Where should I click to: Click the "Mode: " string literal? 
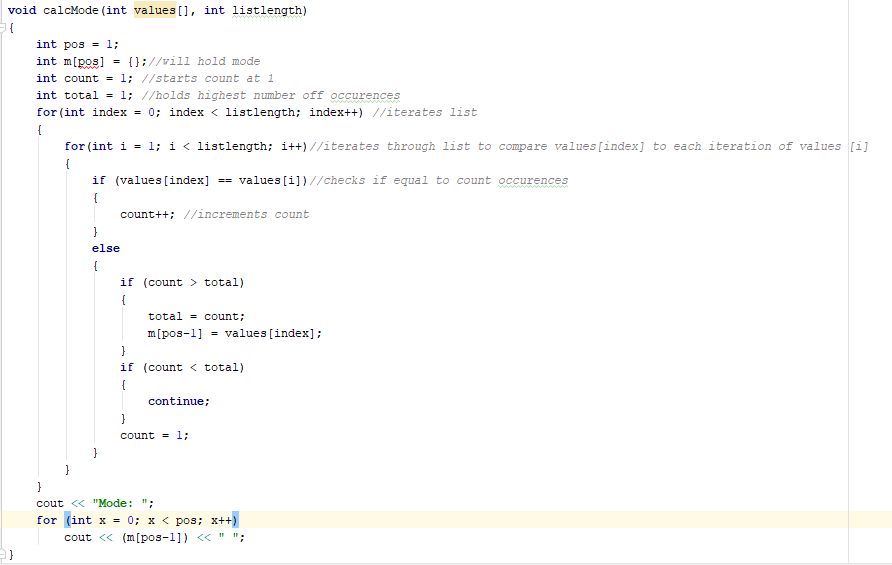pyautogui.click(x=120, y=504)
